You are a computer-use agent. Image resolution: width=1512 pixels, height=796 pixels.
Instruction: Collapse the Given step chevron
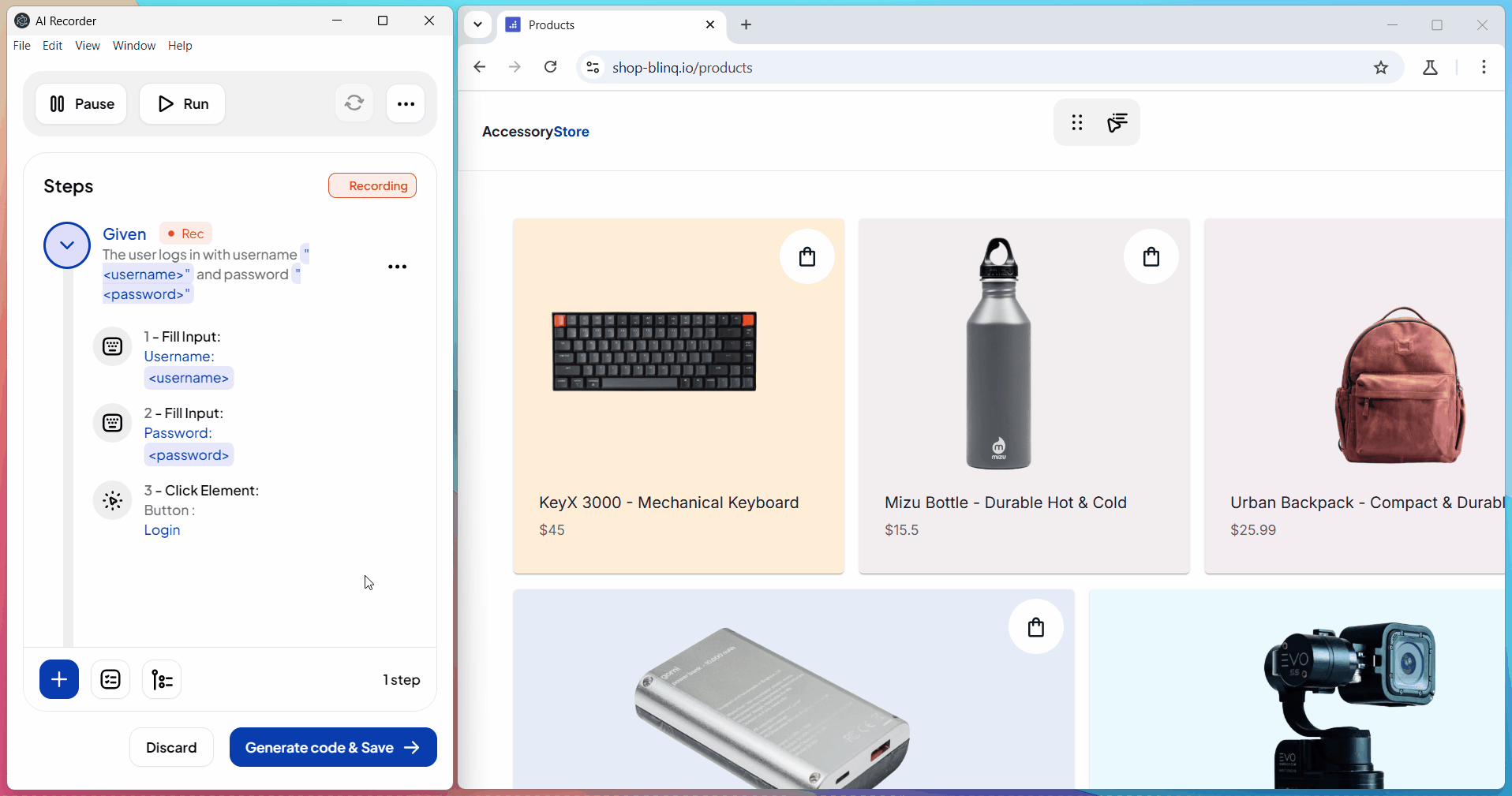tap(67, 245)
